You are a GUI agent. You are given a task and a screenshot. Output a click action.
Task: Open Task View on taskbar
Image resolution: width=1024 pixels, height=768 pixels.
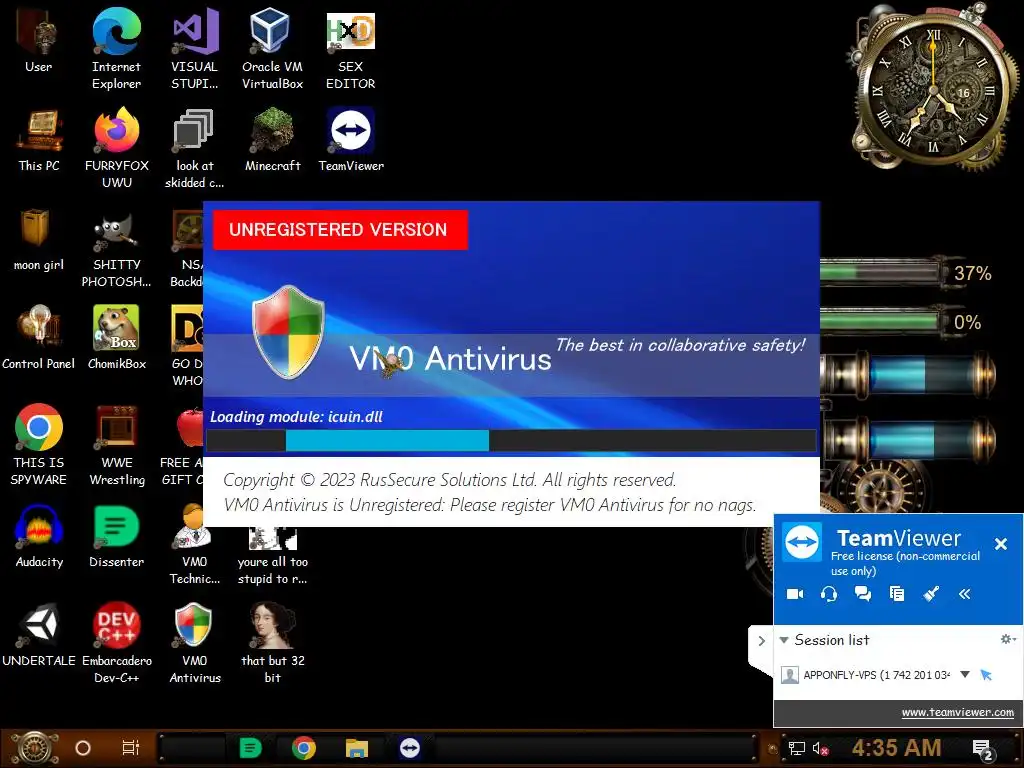[x=131, y=748]
